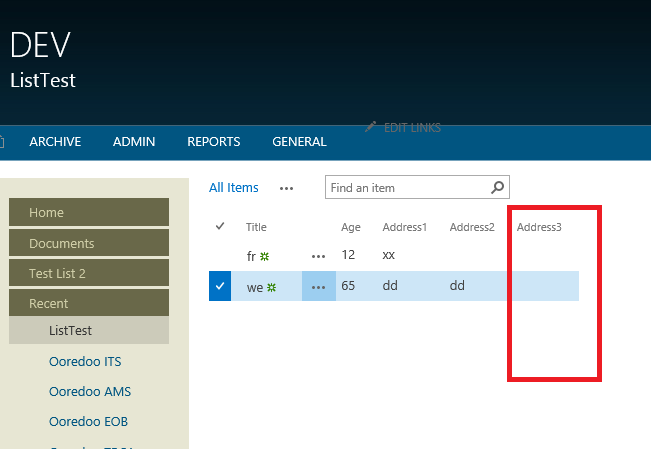
Task: Click the ListTest page heading
Action: 43,80
